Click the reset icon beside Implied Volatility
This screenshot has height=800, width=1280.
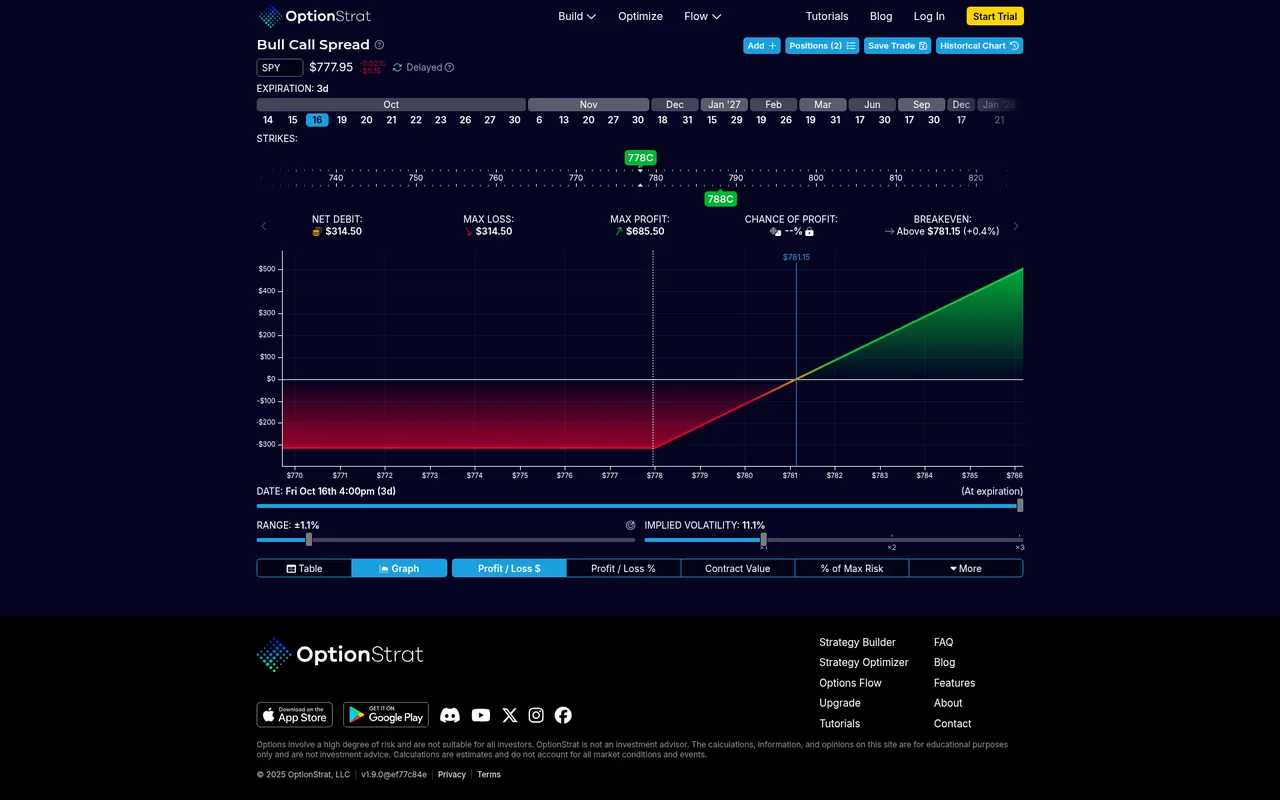(631, 525)
